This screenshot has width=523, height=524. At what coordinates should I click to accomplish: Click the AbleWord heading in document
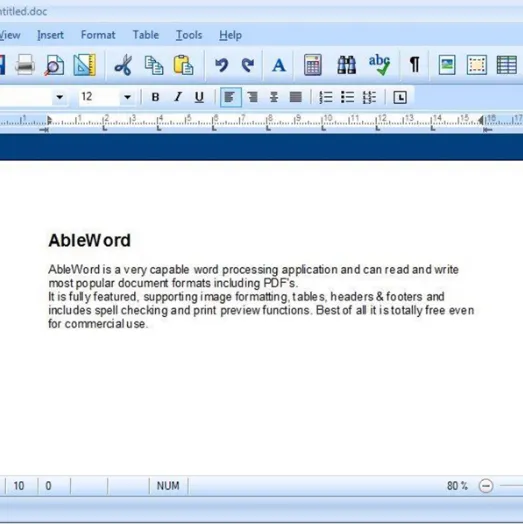pyautogui.click(x=90, y=240)
